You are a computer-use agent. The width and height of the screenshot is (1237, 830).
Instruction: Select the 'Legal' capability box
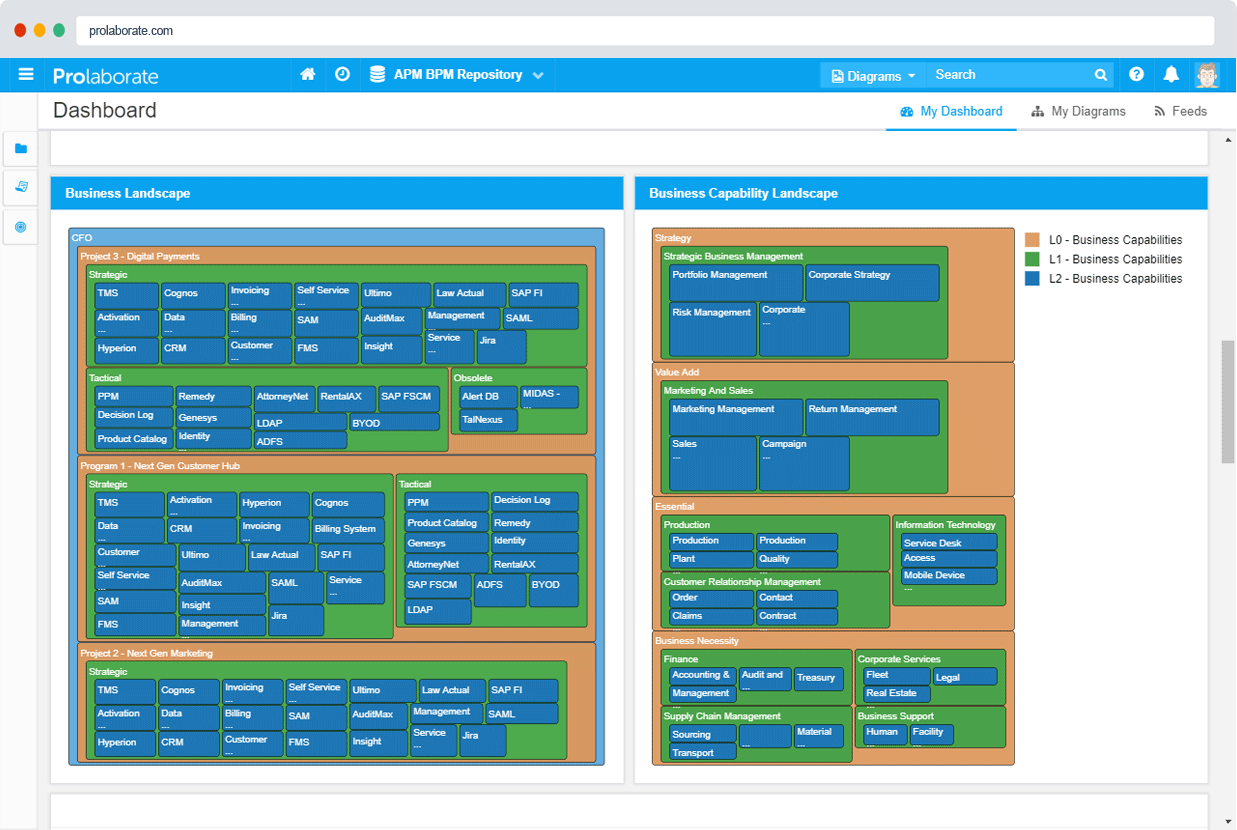[964, 677]
